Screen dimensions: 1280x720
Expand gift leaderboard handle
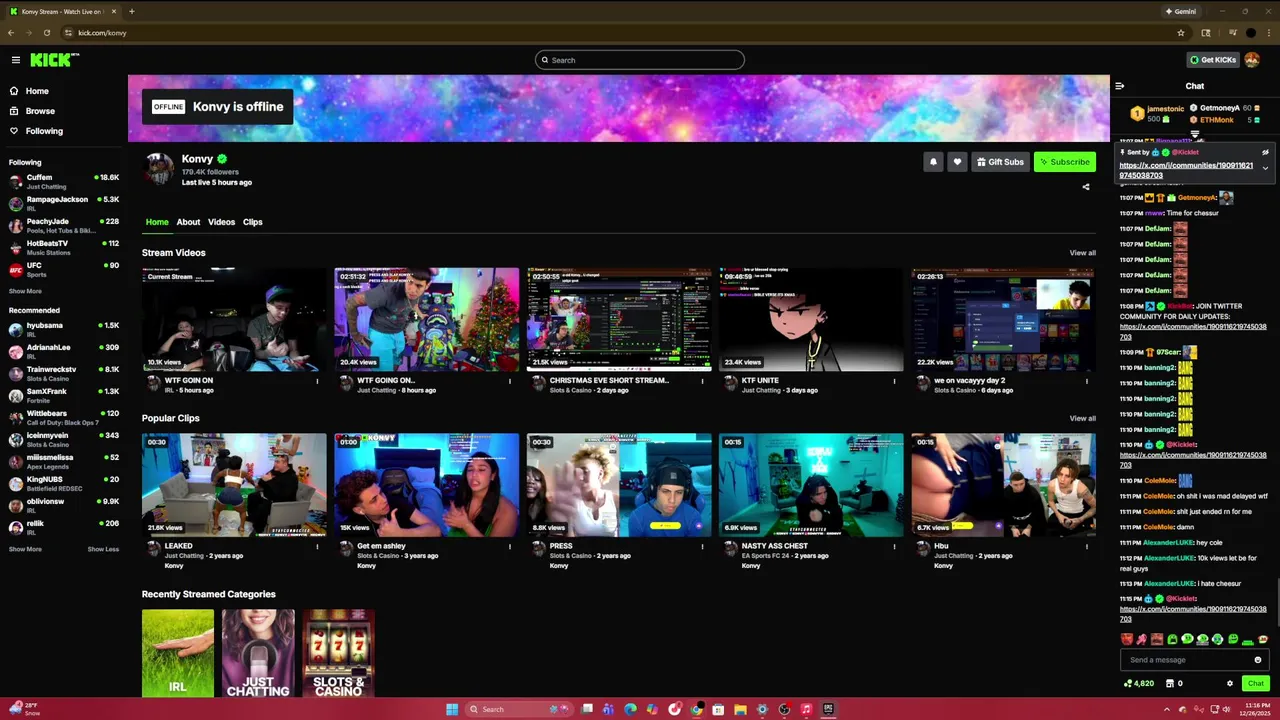(1195, 134)
